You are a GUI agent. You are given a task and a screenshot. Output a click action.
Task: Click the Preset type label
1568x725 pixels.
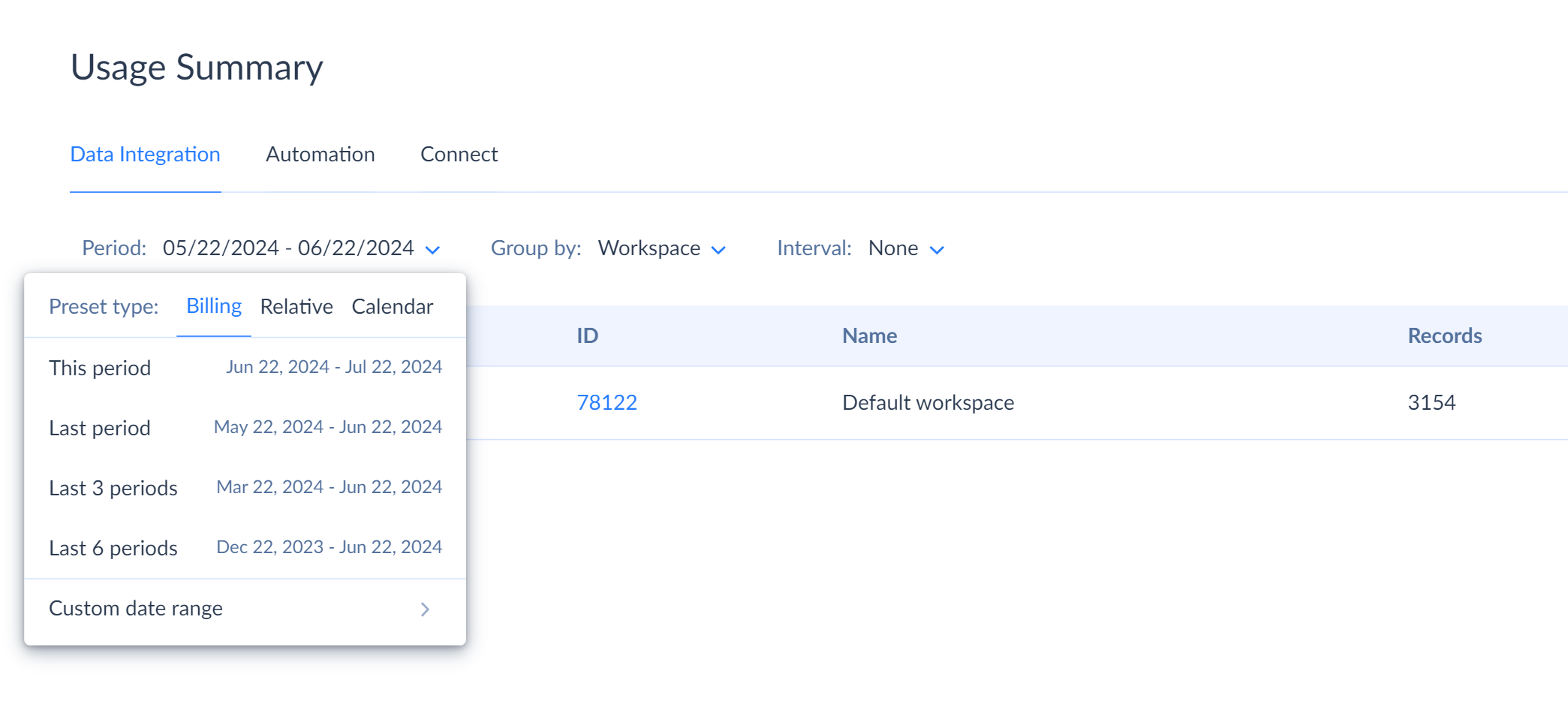coord(104,307)
